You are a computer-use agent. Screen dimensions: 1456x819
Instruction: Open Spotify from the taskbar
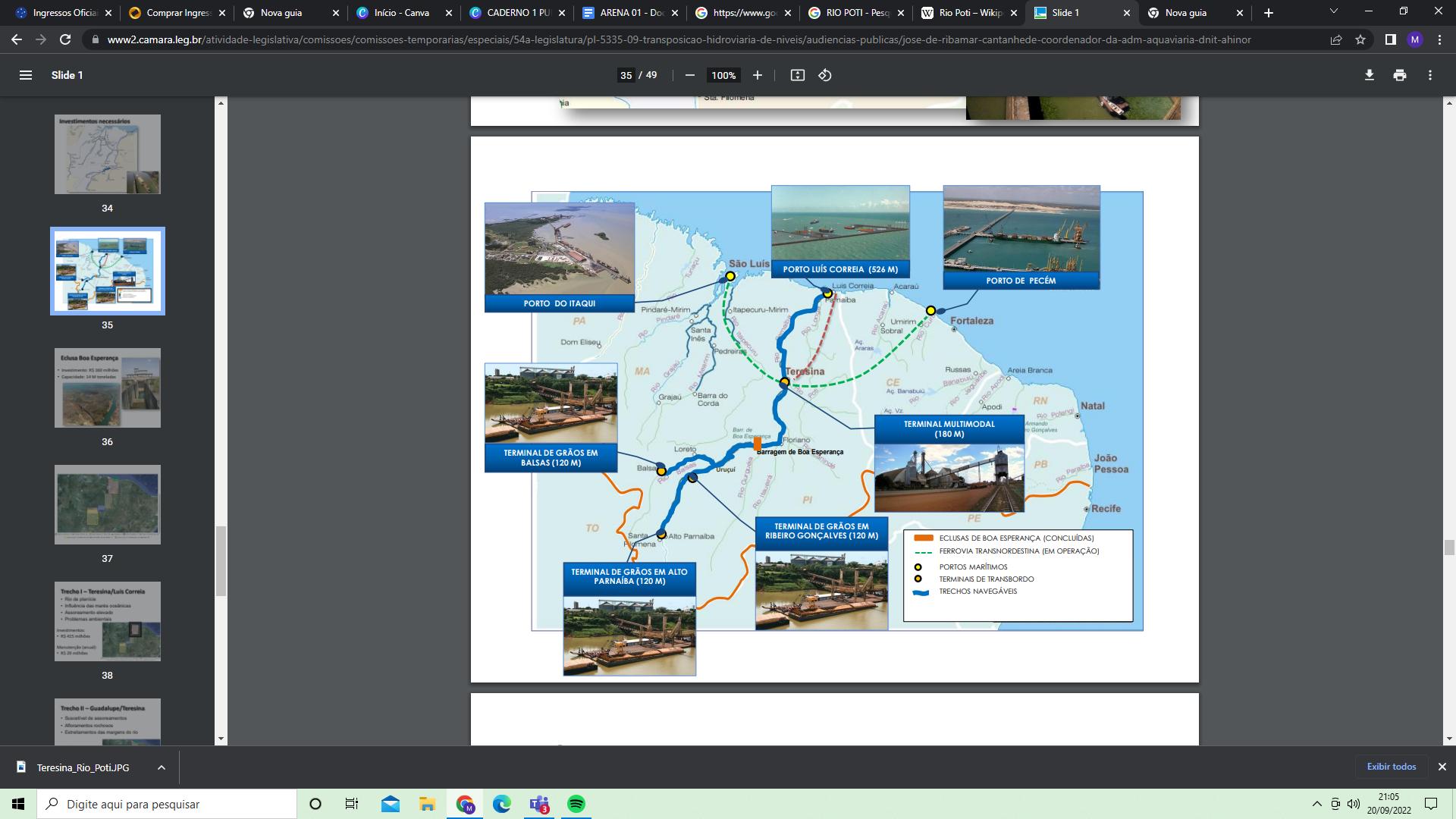click(x=576, y=804)
